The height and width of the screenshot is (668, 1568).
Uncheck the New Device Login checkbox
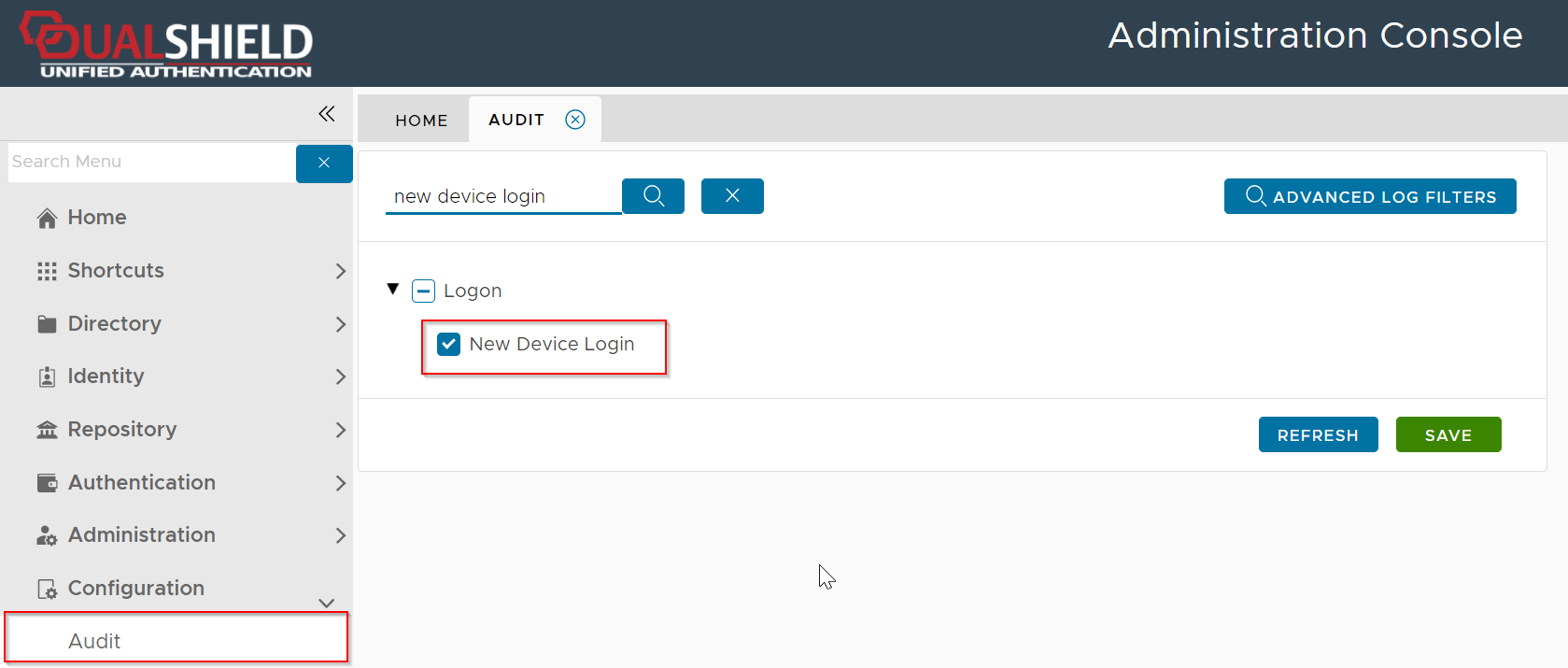point(449,345)
